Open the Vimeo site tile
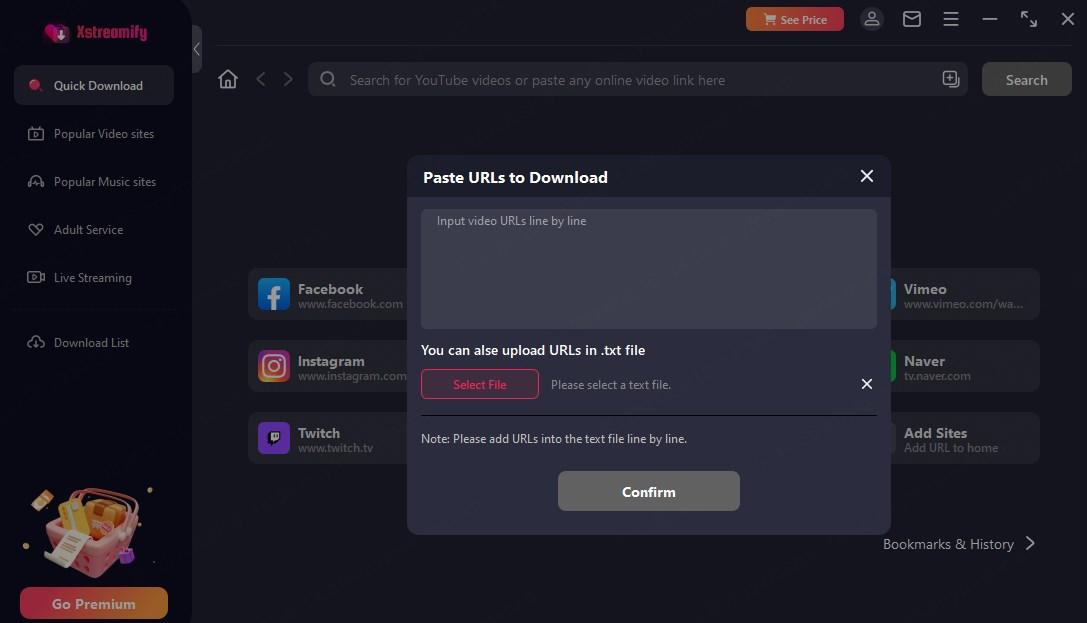Image resolution: width=1087 pixels, height=623 pixels. (964, 295)
